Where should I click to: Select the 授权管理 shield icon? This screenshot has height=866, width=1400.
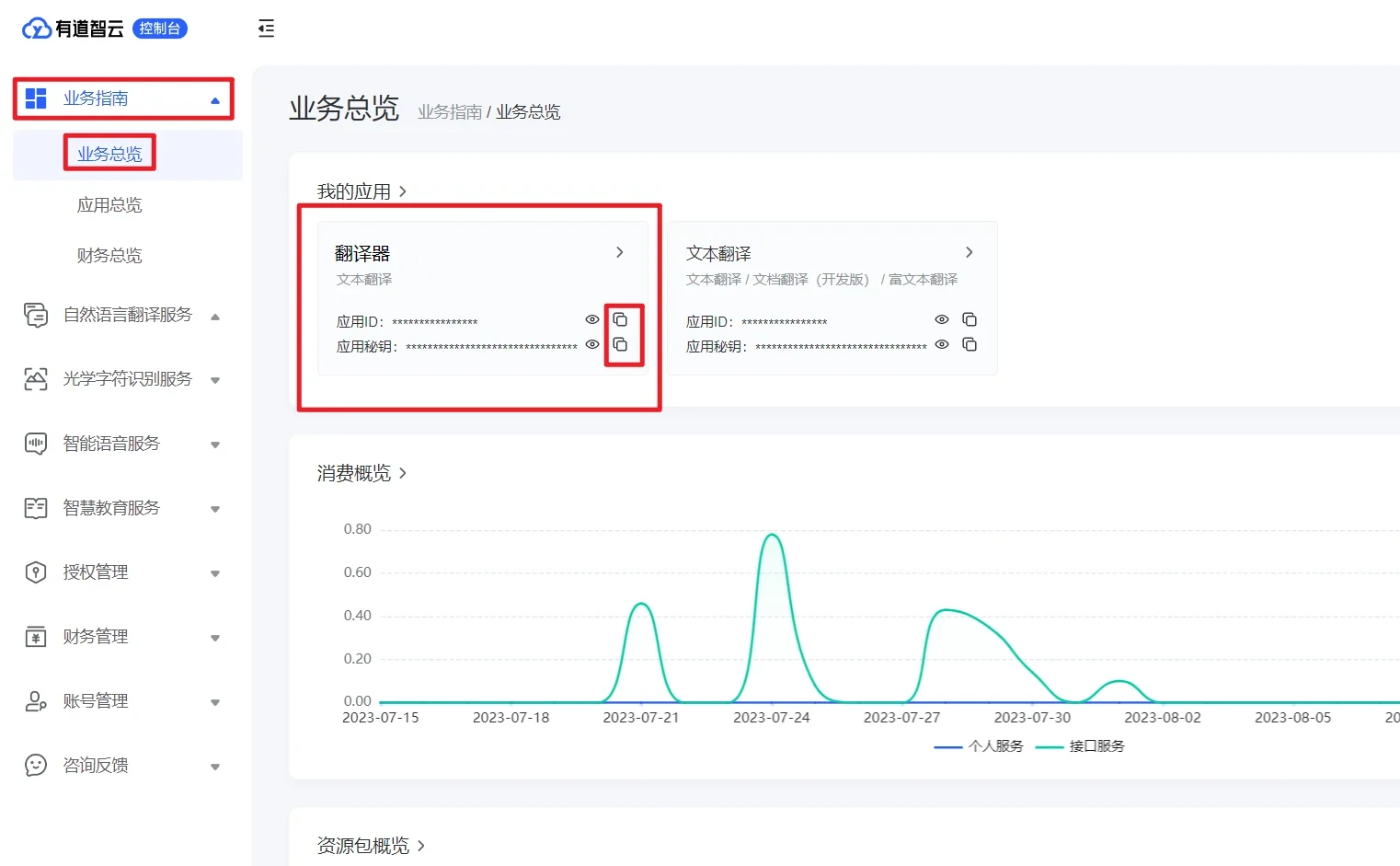pos(35,572)
